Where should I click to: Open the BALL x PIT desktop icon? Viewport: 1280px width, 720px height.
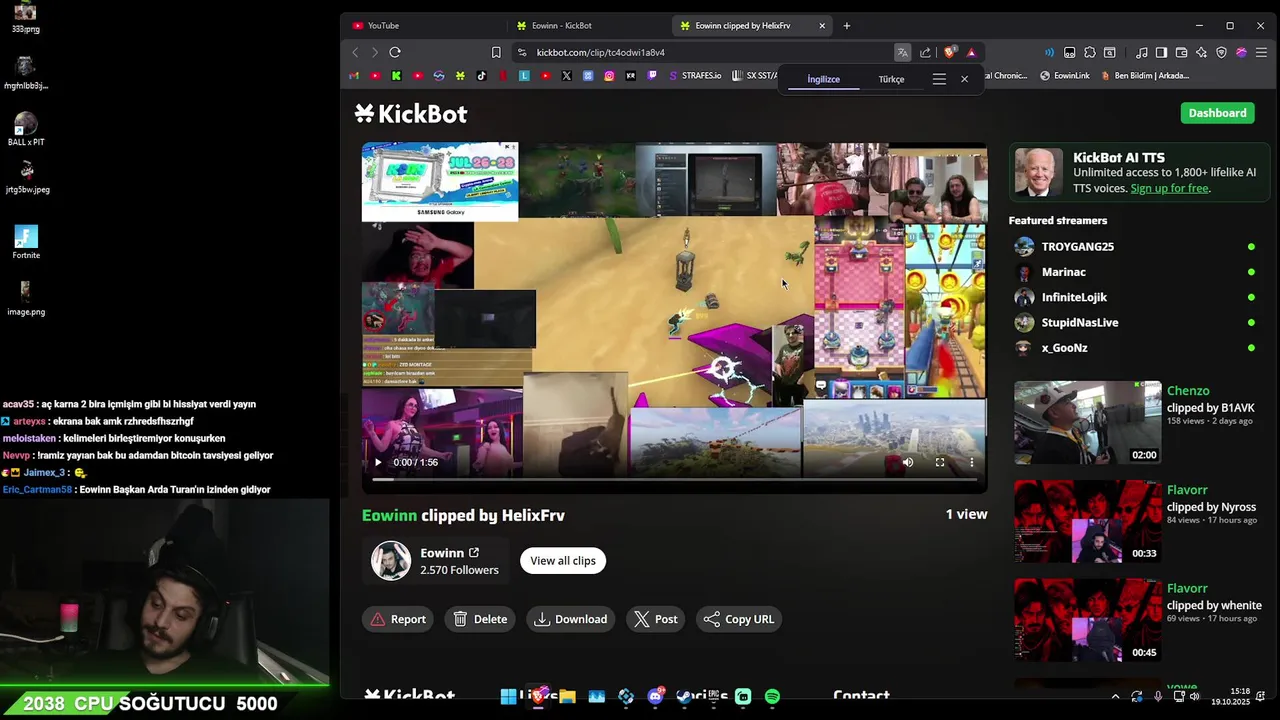(x=26, y=129)
